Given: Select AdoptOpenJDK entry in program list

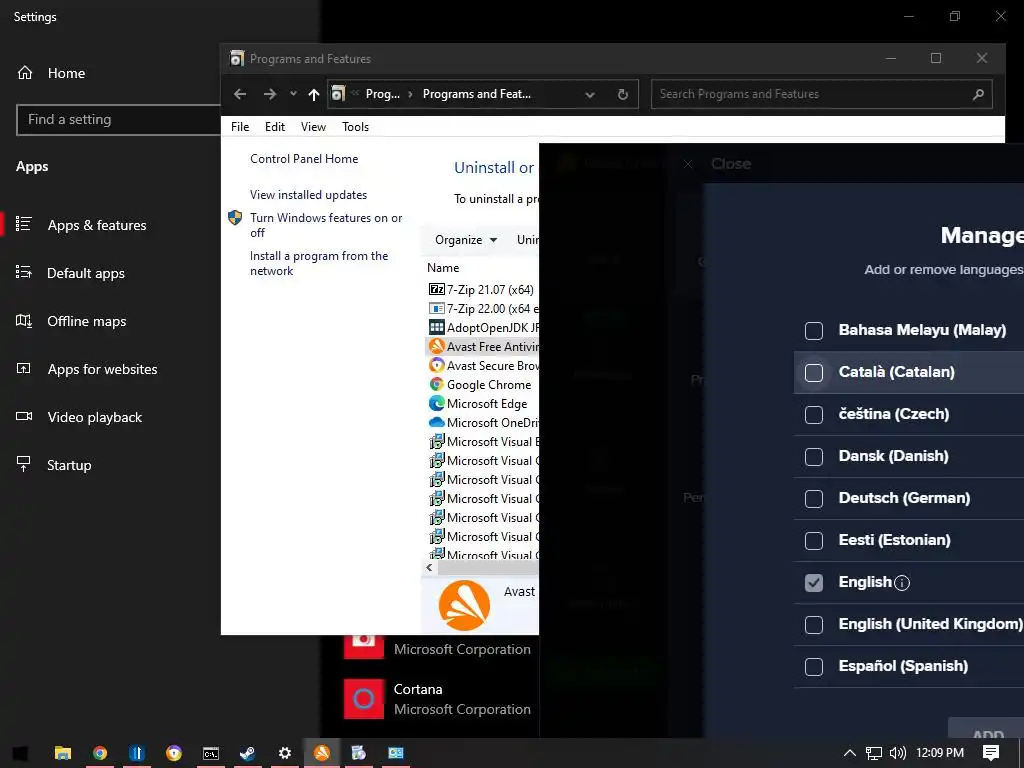Looking at the screenshot, I should point(483,327).
